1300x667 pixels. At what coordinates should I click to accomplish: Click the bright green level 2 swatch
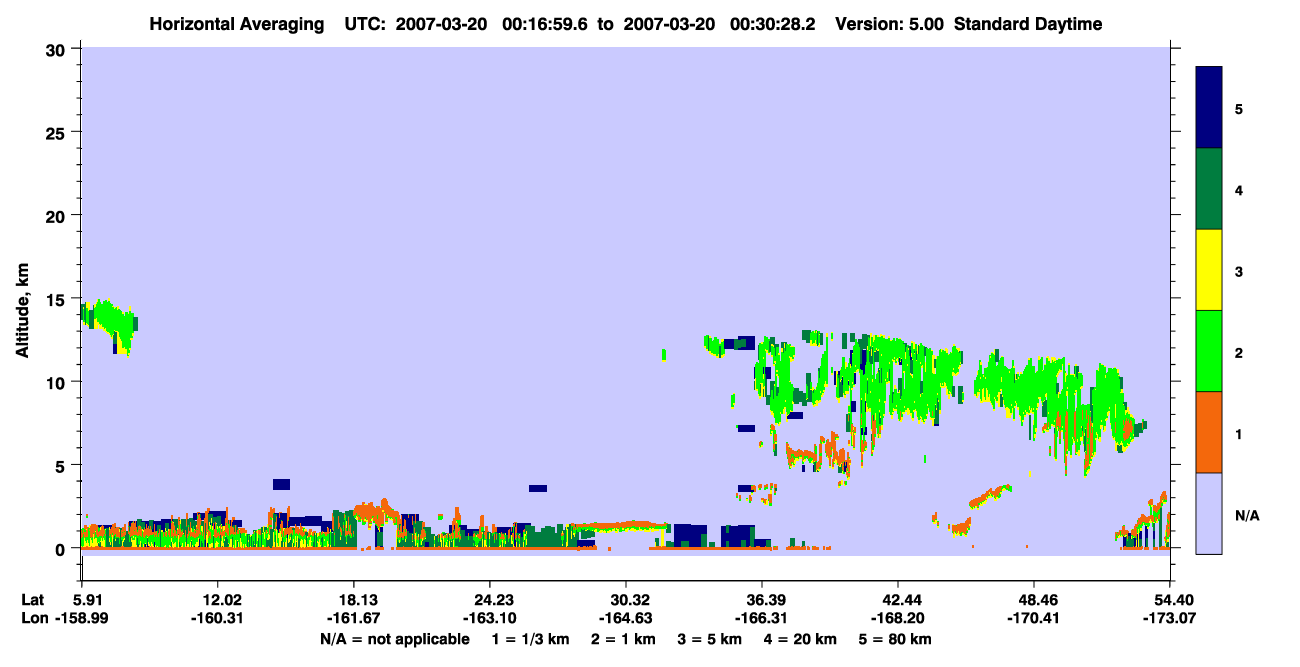click(1209, 351)
